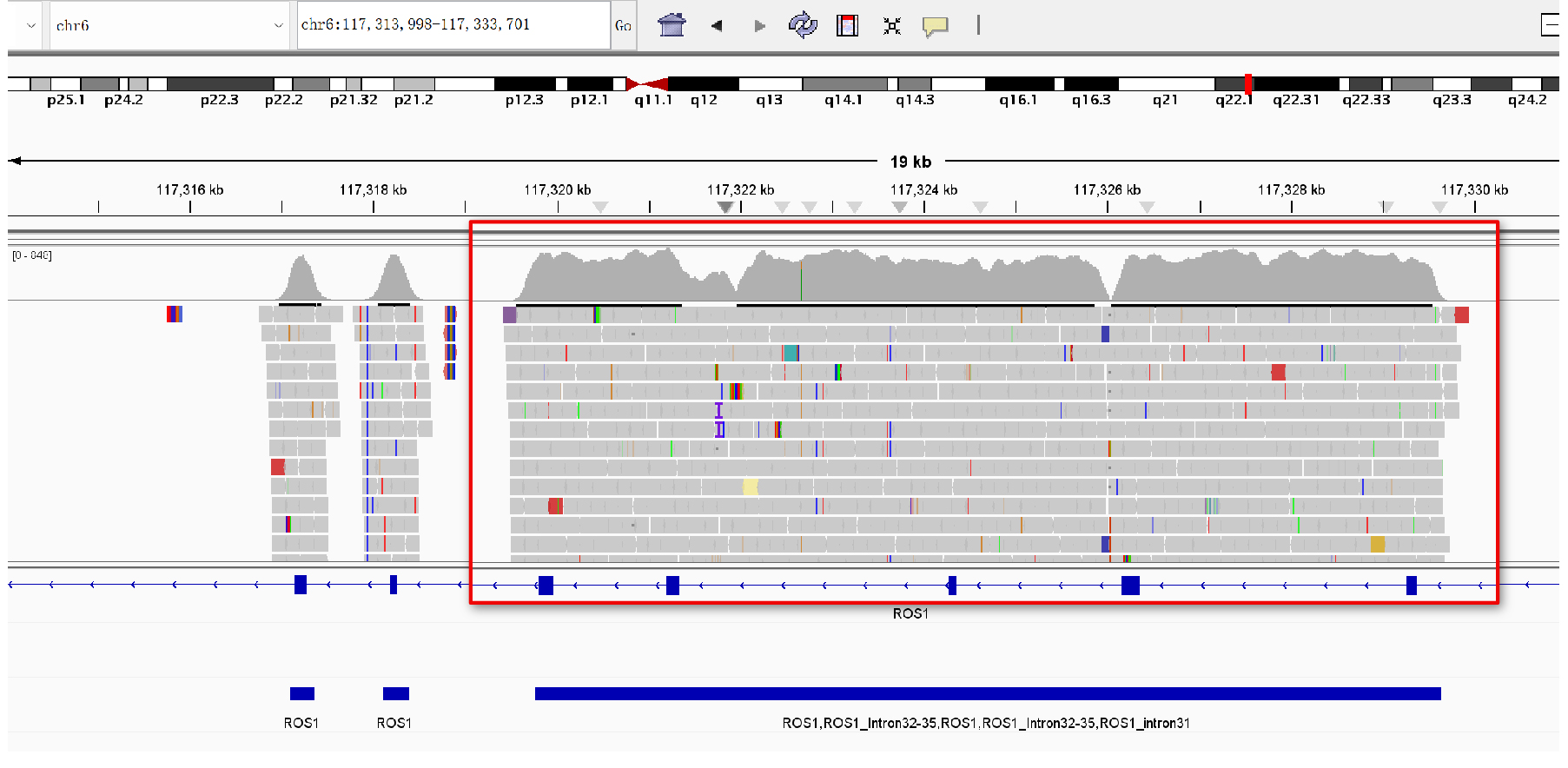Click the zoom out minus button
The height and width of the screenshot is (768, 1568).
click(1551, 25)
